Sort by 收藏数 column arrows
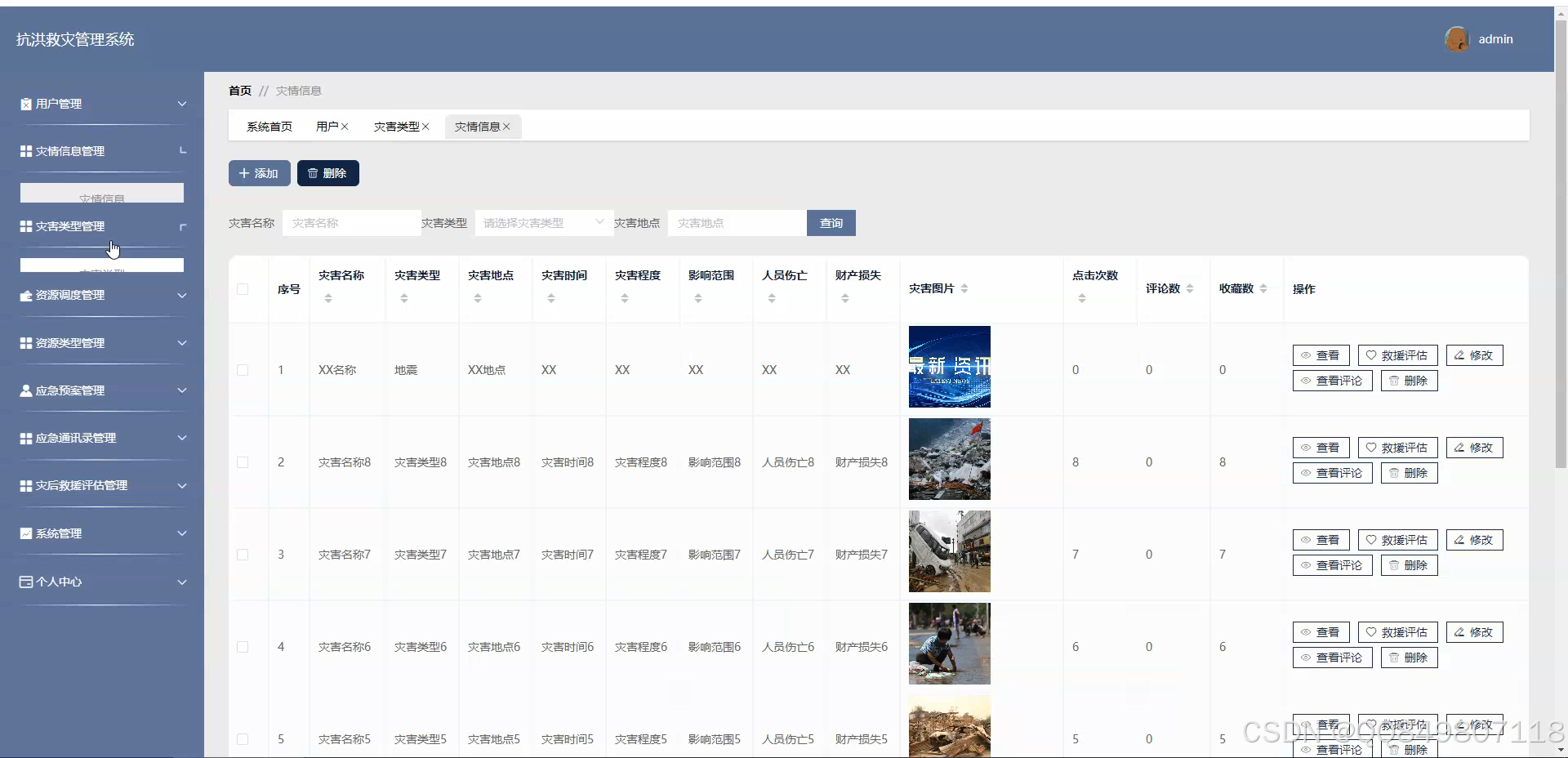Image resolution: width=1568 pixels, height=758 pixels. click(1263, 288)
